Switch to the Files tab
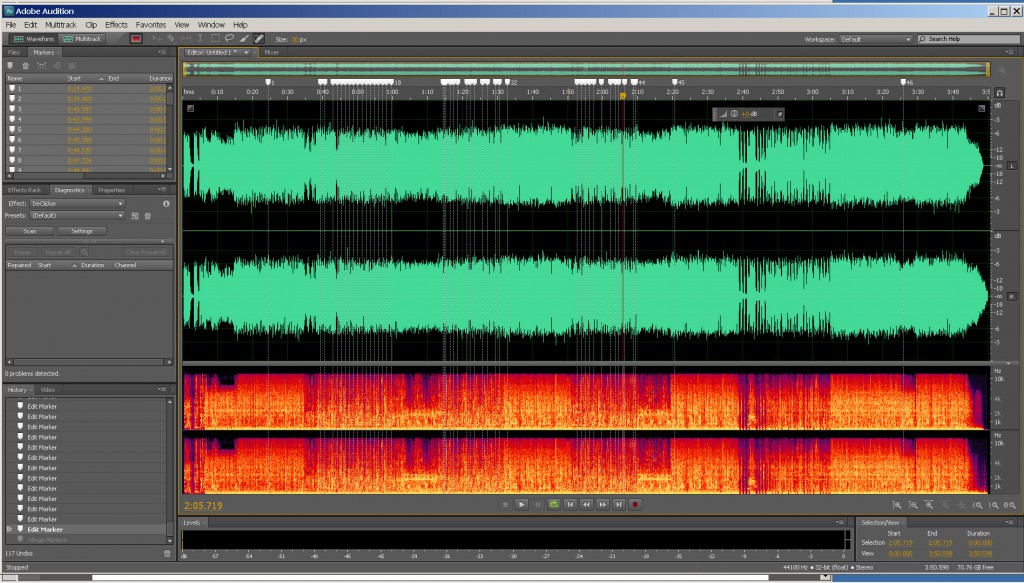 14,52
